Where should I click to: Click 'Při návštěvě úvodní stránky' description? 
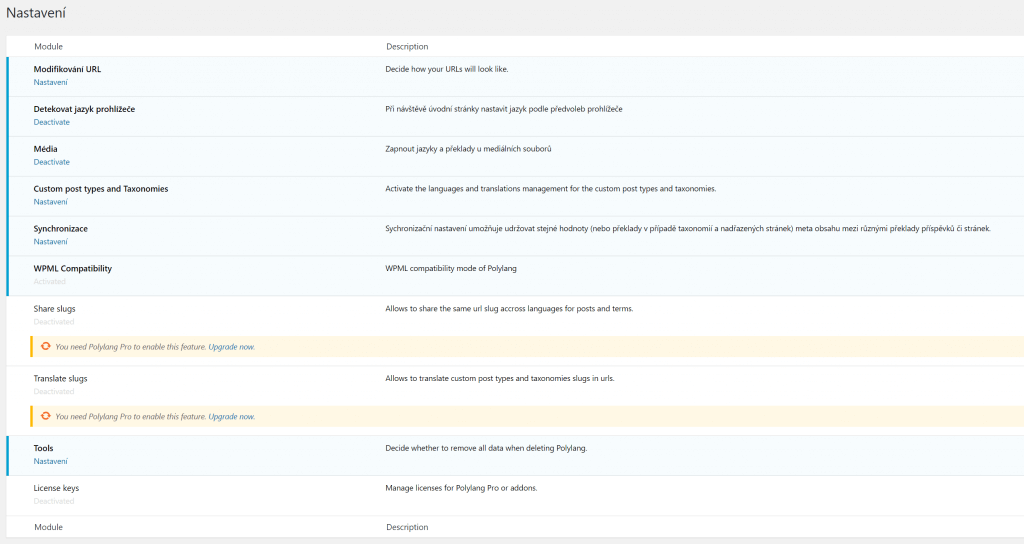(x=504, y=109)
